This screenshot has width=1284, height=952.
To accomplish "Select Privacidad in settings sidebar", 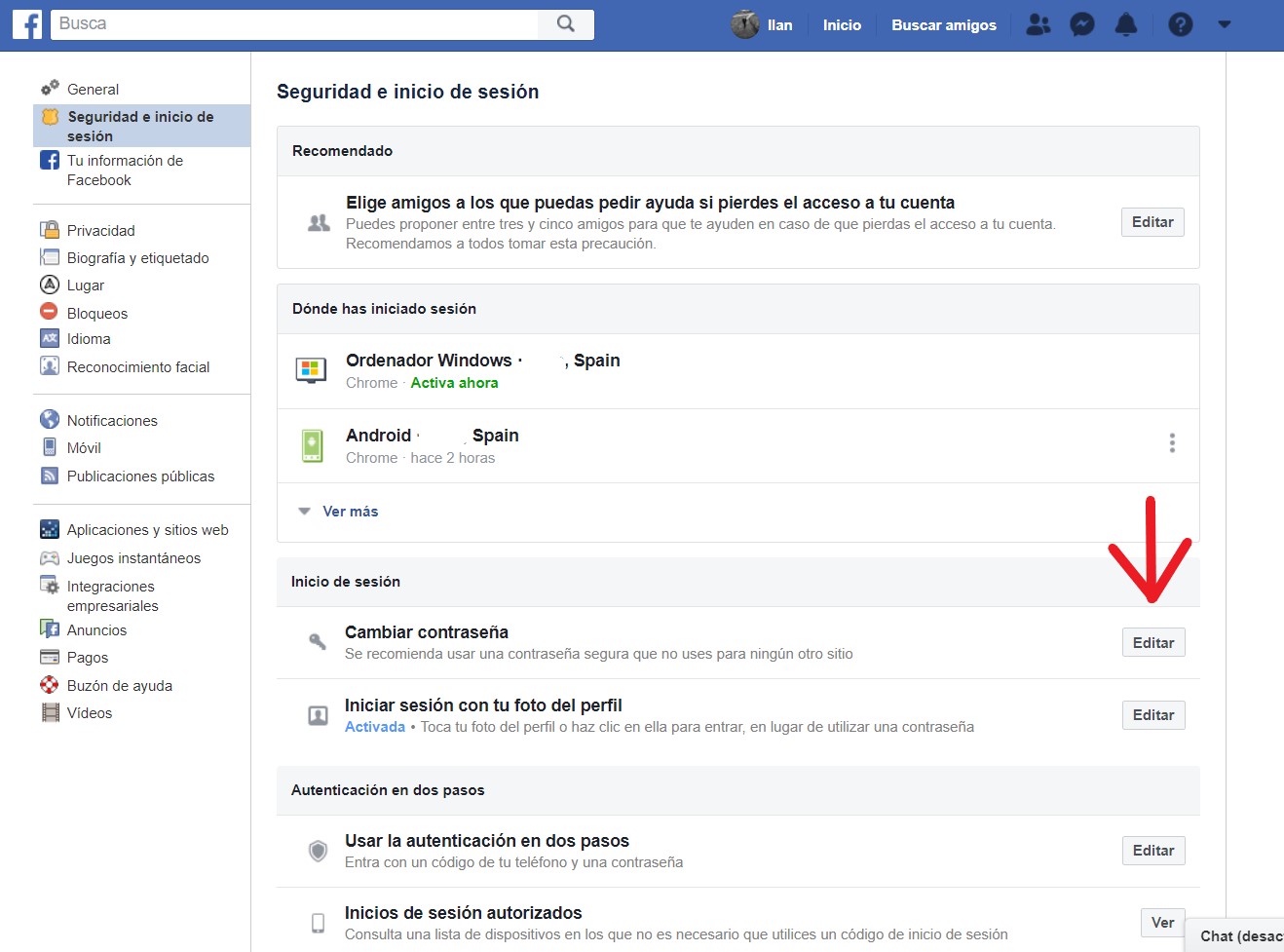I will [100, 231].
